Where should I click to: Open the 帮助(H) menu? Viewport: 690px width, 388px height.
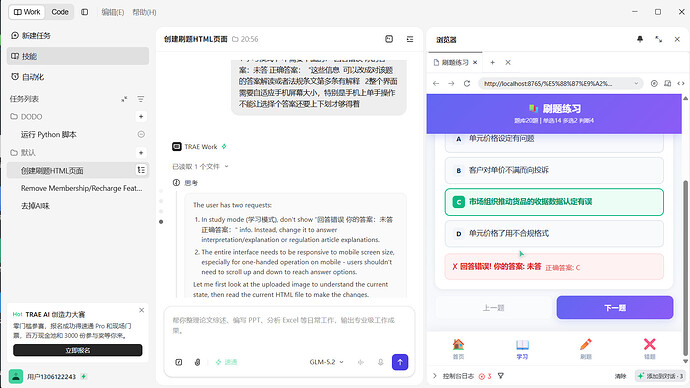tap(144, 12)
